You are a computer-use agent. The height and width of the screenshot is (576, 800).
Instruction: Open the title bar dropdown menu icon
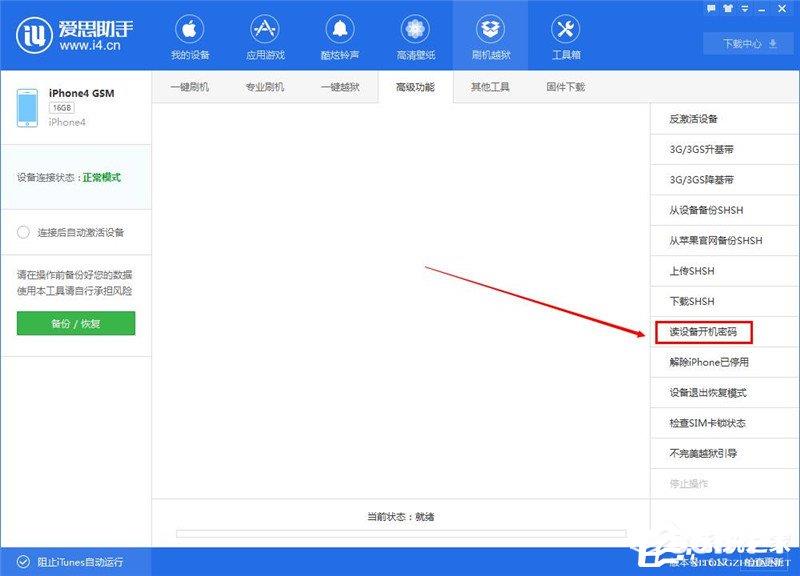tap(745, 8)
